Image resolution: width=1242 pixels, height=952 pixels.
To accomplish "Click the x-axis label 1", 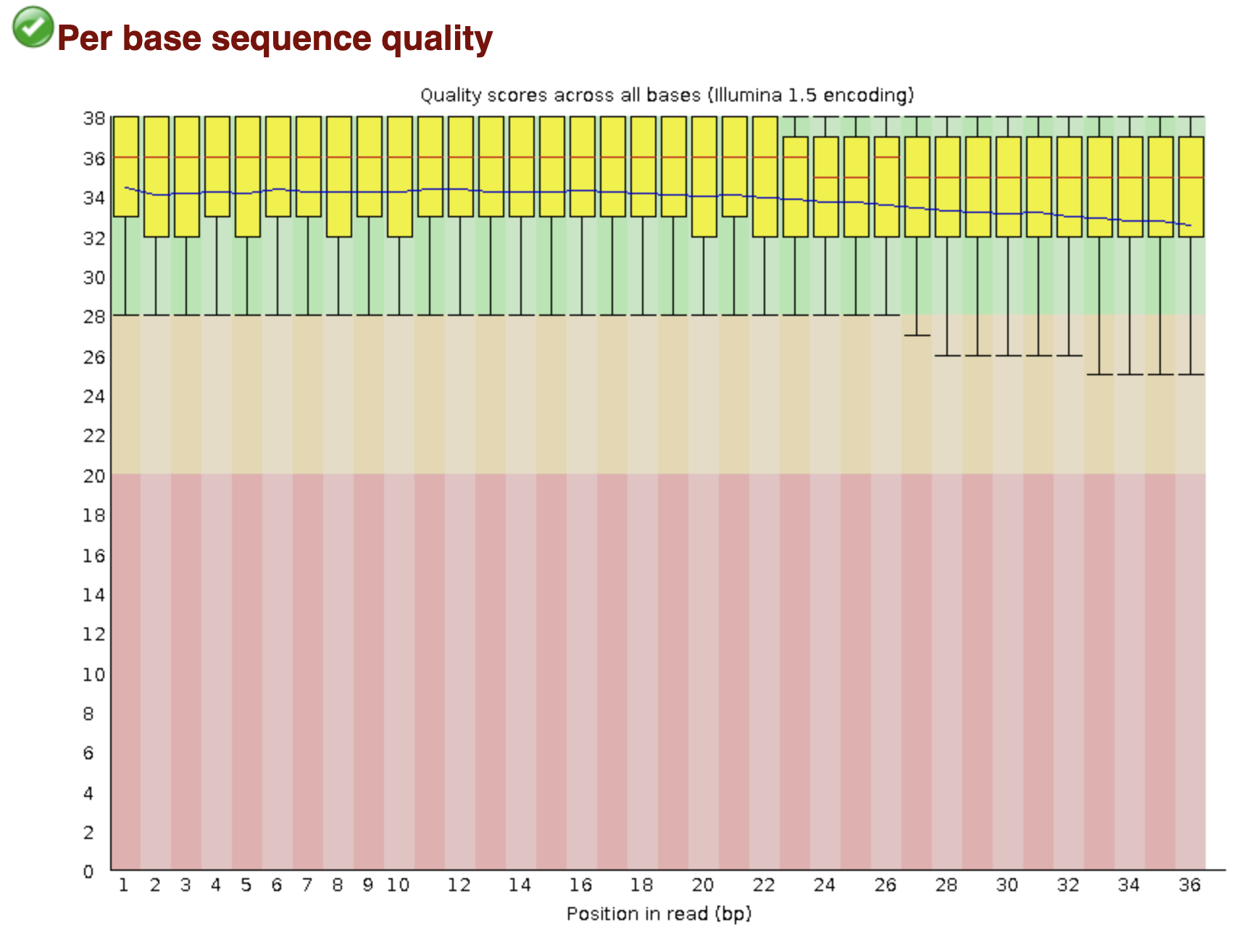I will pyautogui.click(x=124, y=885).
